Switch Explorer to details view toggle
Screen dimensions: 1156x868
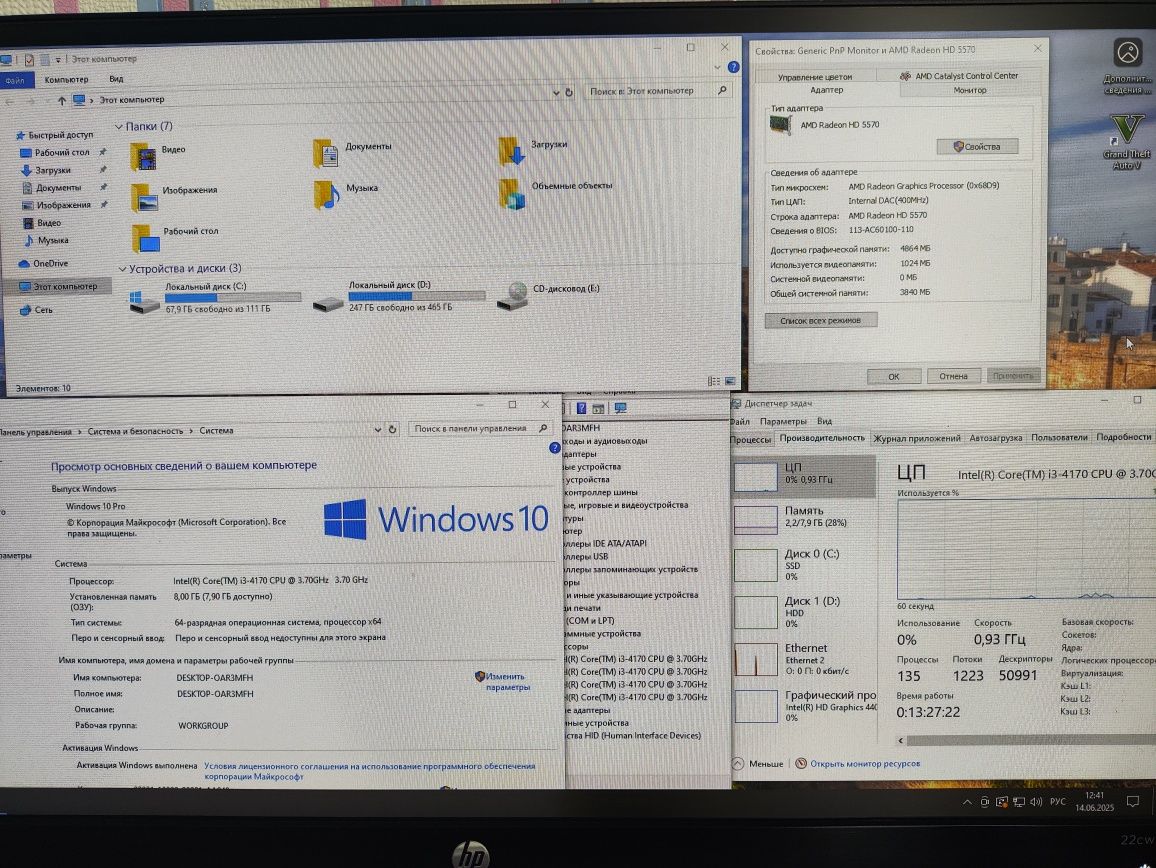[714, 381]
